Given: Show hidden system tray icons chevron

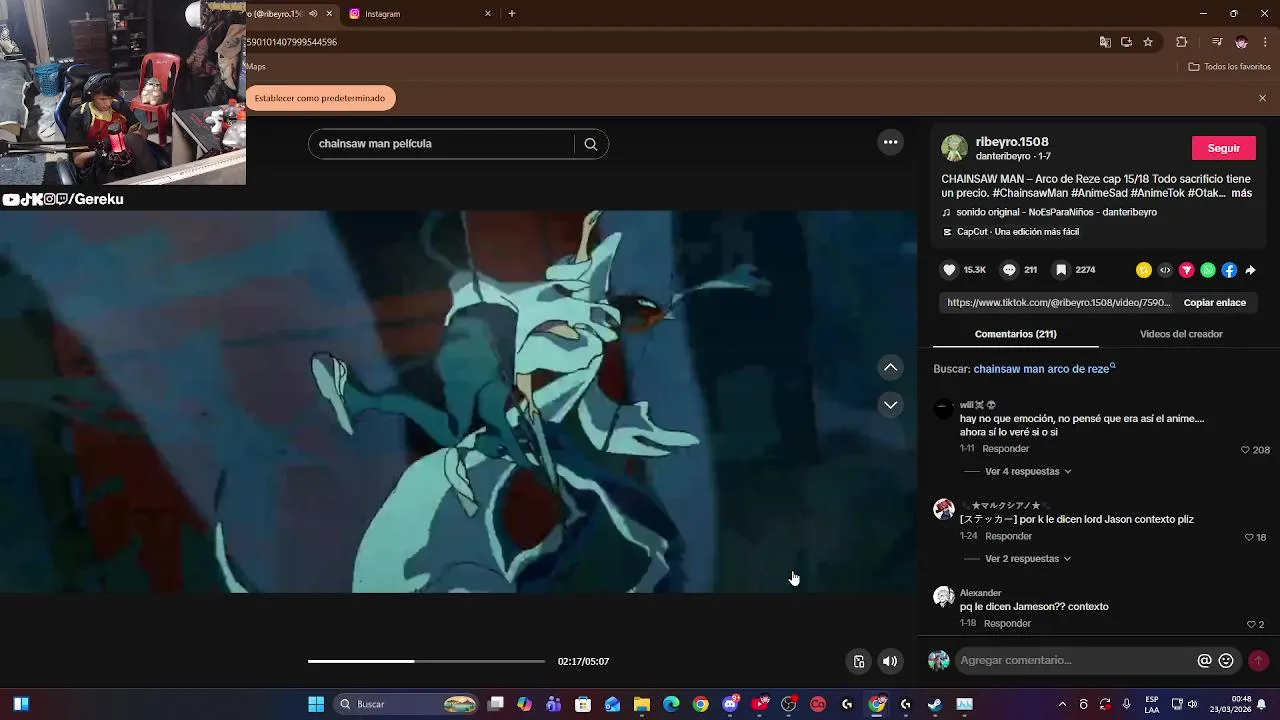Looking at the screenshot, I should [1062, 704].
